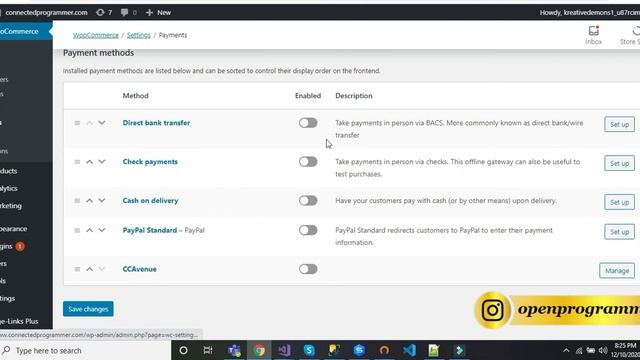Move Cash on delivery down with arrow
The width and height of the screenshot is (640, 360).
(x=102, y=200)
